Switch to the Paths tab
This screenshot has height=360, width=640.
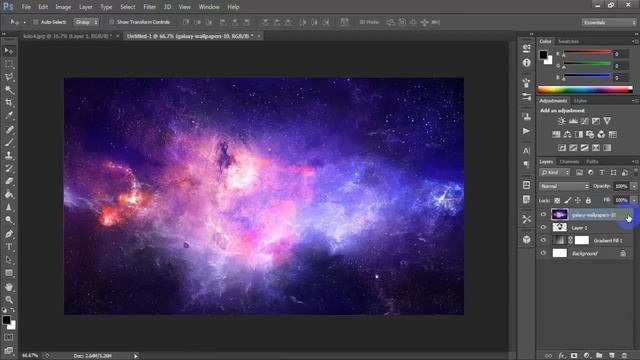pos(592,162)
